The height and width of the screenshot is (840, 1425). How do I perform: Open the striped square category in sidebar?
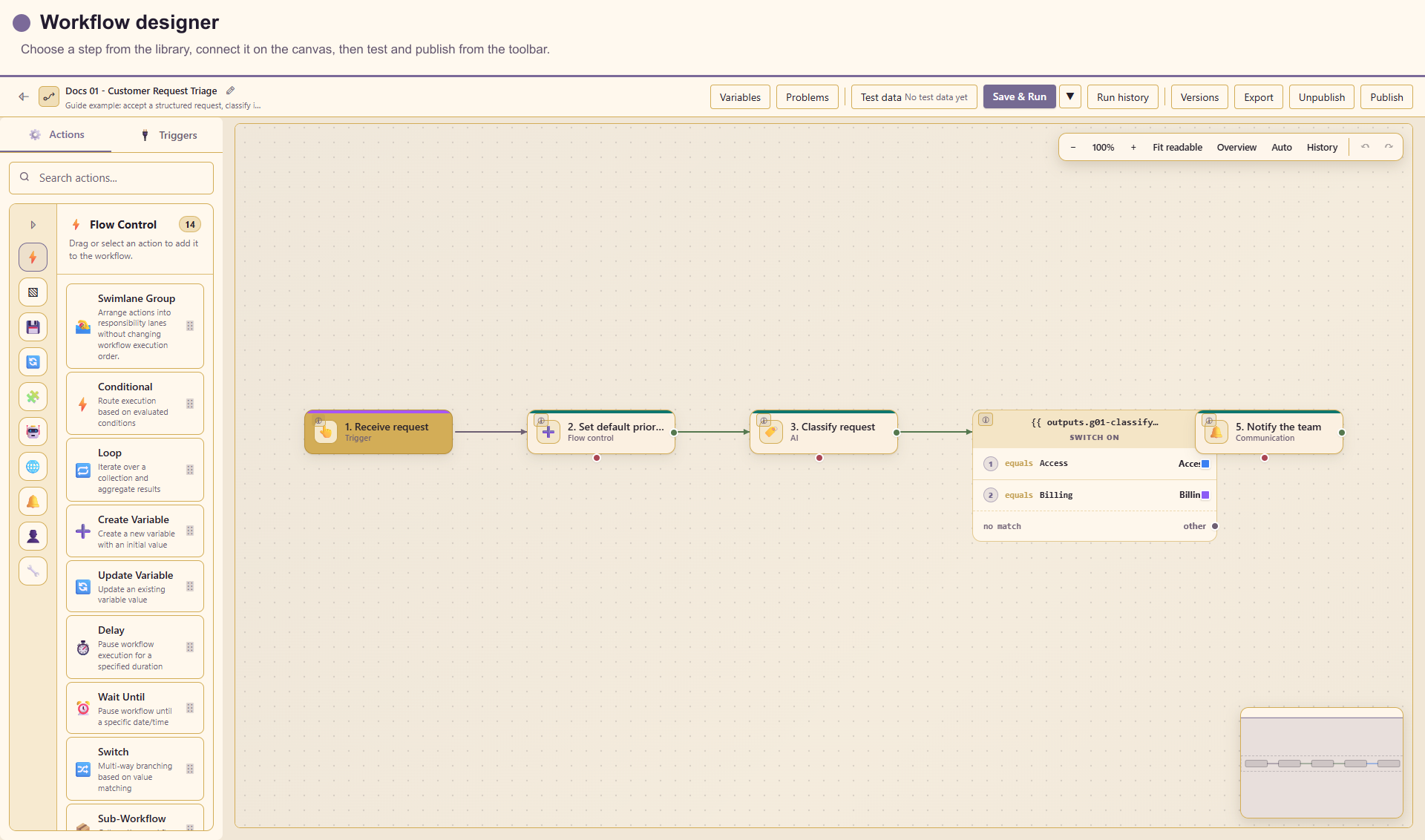pos(33,292)
